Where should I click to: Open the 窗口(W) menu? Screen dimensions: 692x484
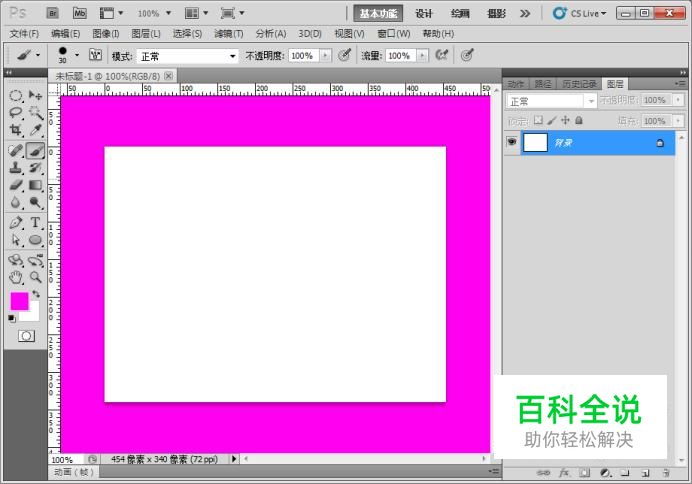point(394,34)
